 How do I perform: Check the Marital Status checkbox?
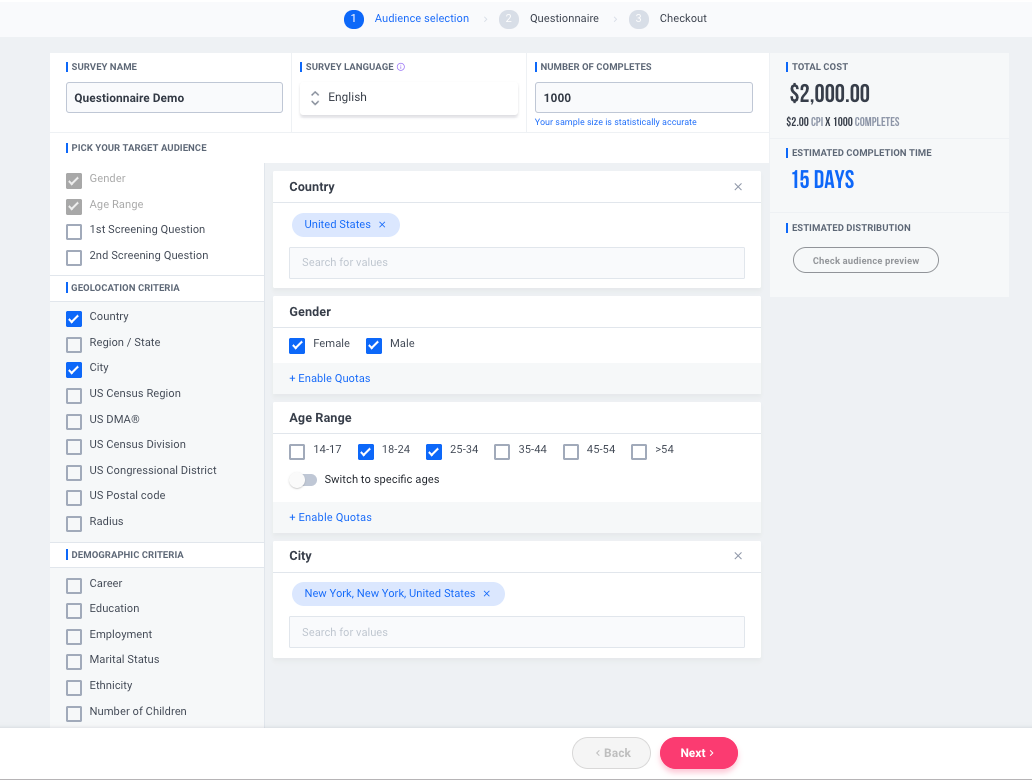point(74,662)
